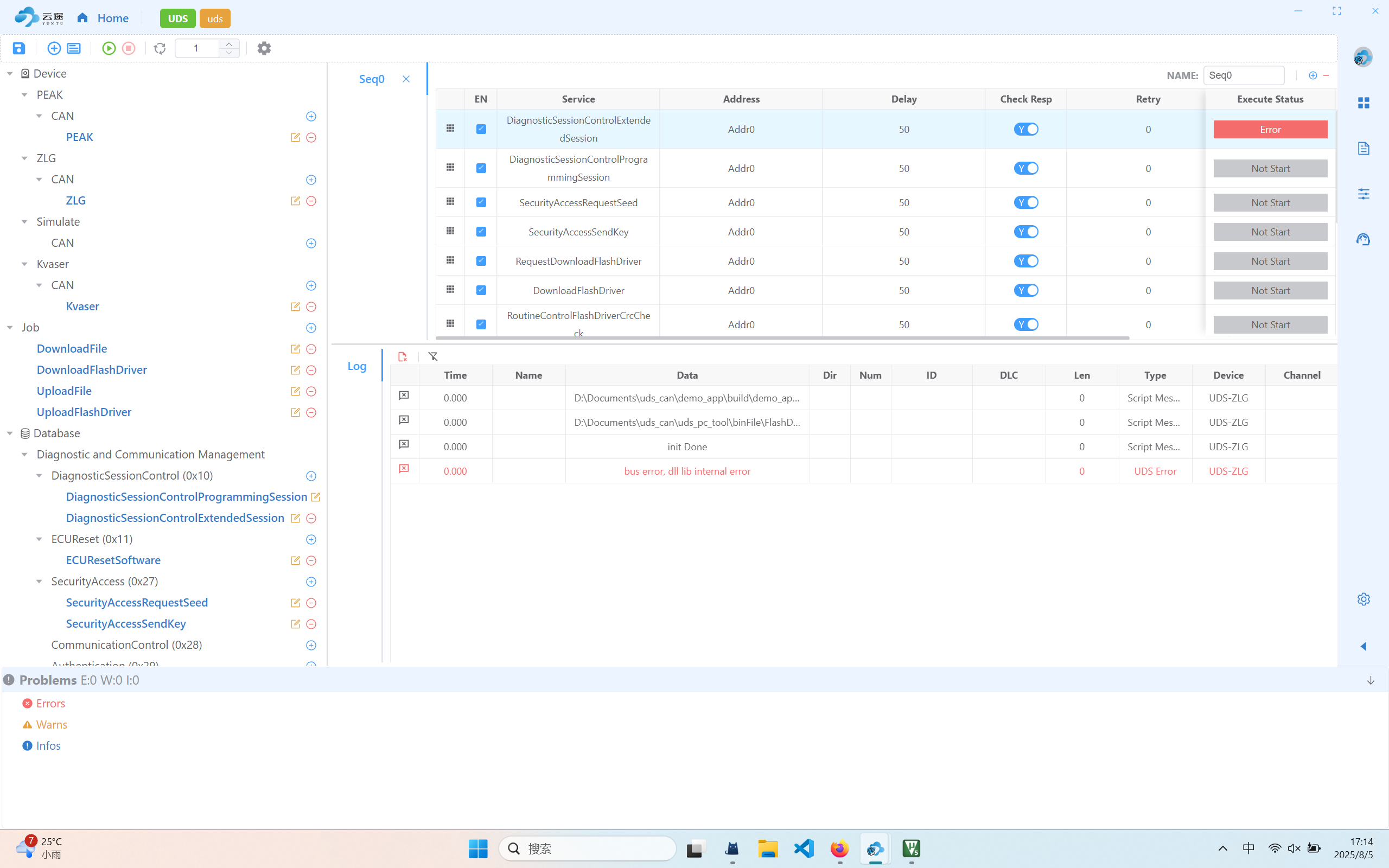The image size is (1389, 868).
Task: Select the green UDS tab
Action: (x=178, y=18)
